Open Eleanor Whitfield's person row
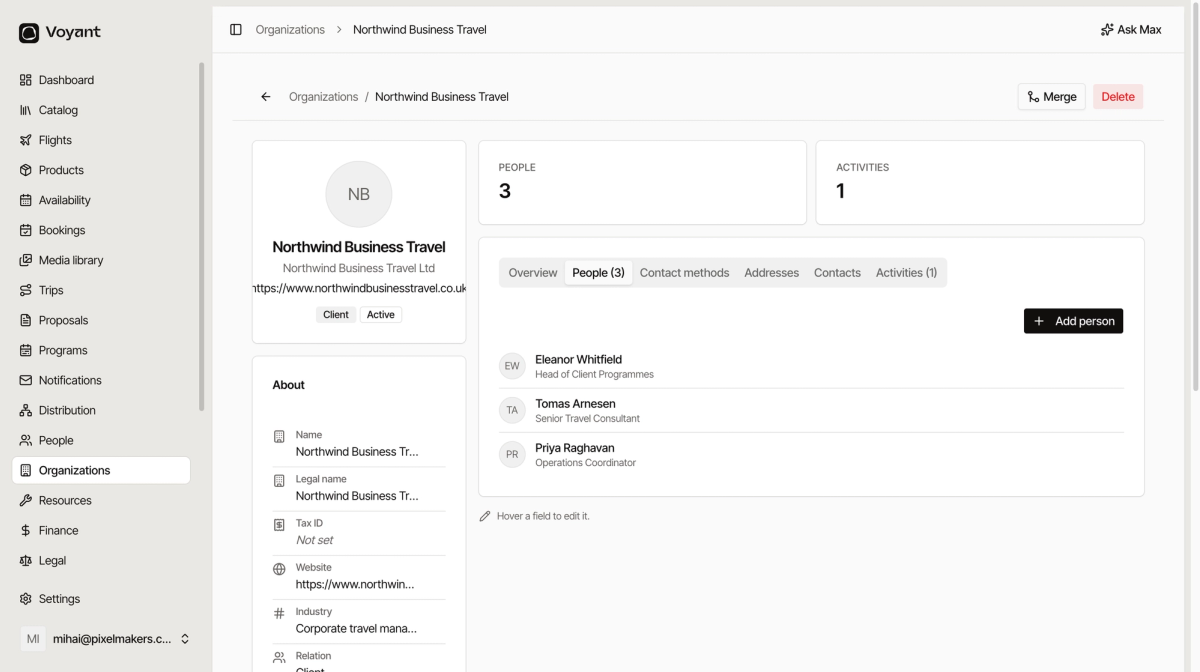 pyautogui.click(x=811, y=366)
